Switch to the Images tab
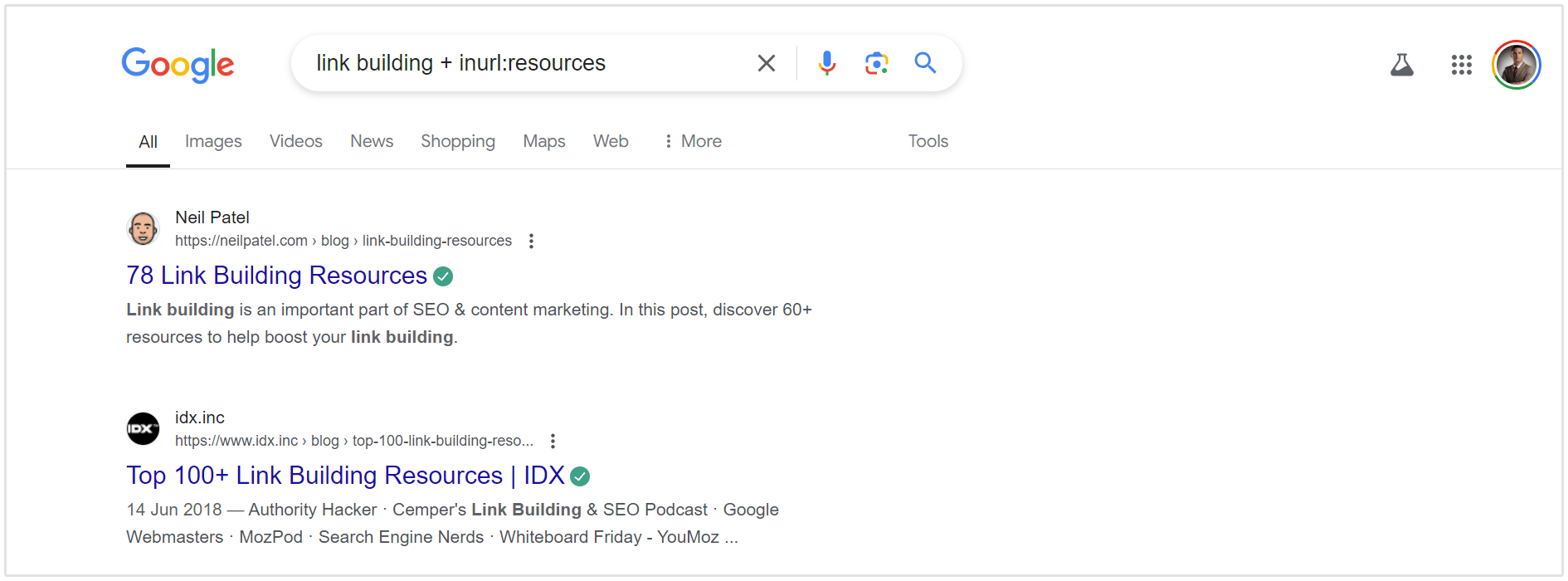The height and width of the screenshot is (581, 1568). (x=213, y=141)
